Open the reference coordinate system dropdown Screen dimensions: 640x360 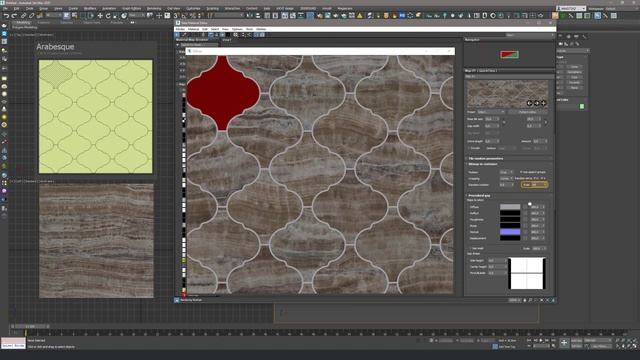(x=137, y=16)
